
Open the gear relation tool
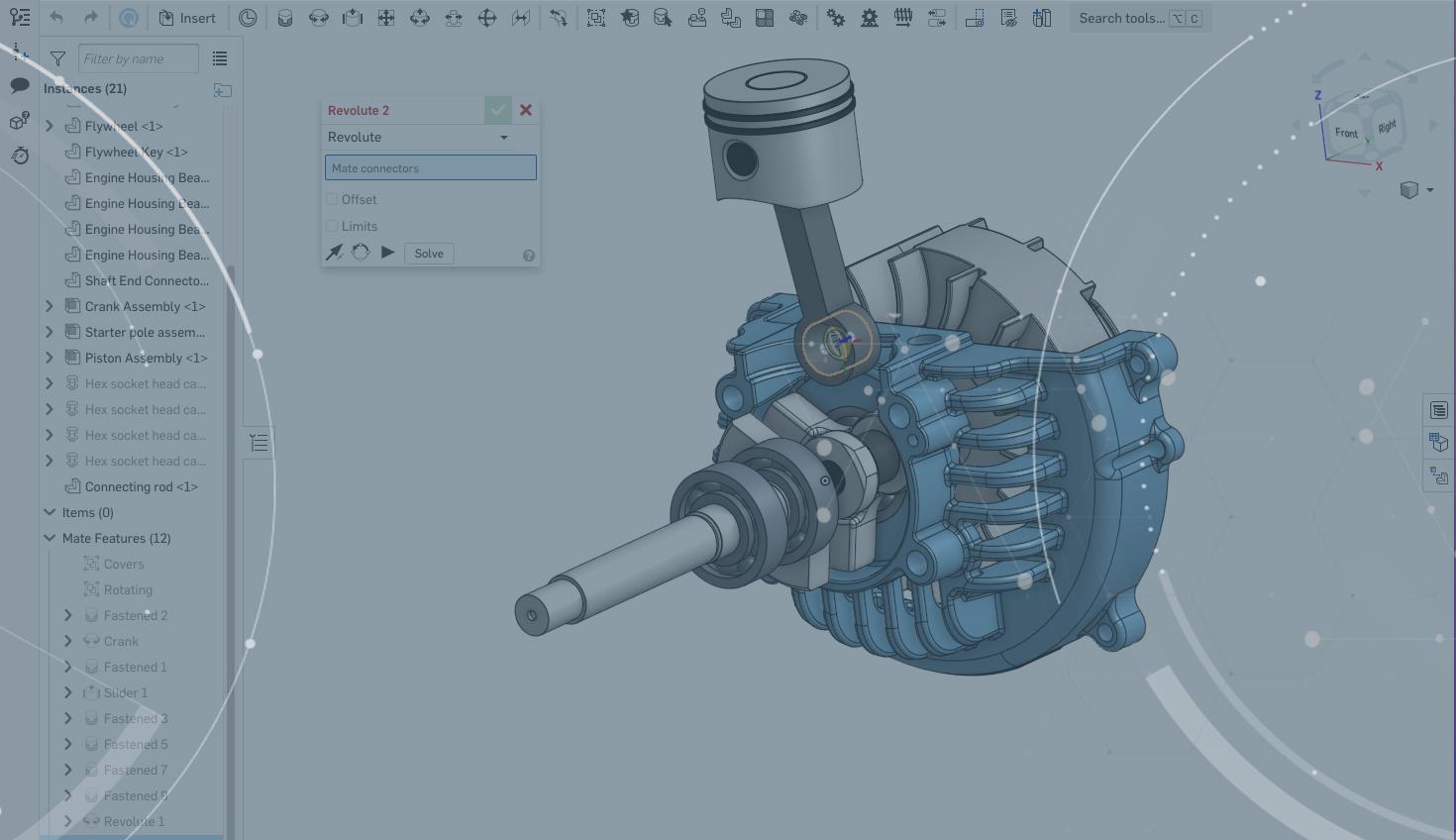[x=836, y=18]
